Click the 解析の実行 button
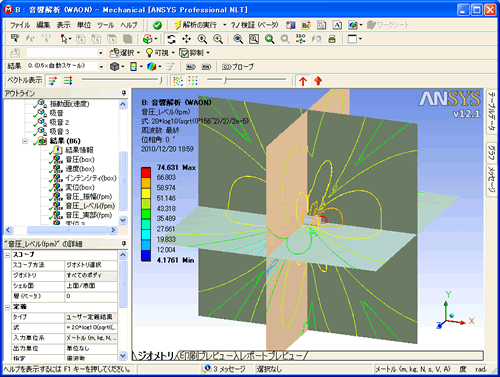 tap(196, 25)
